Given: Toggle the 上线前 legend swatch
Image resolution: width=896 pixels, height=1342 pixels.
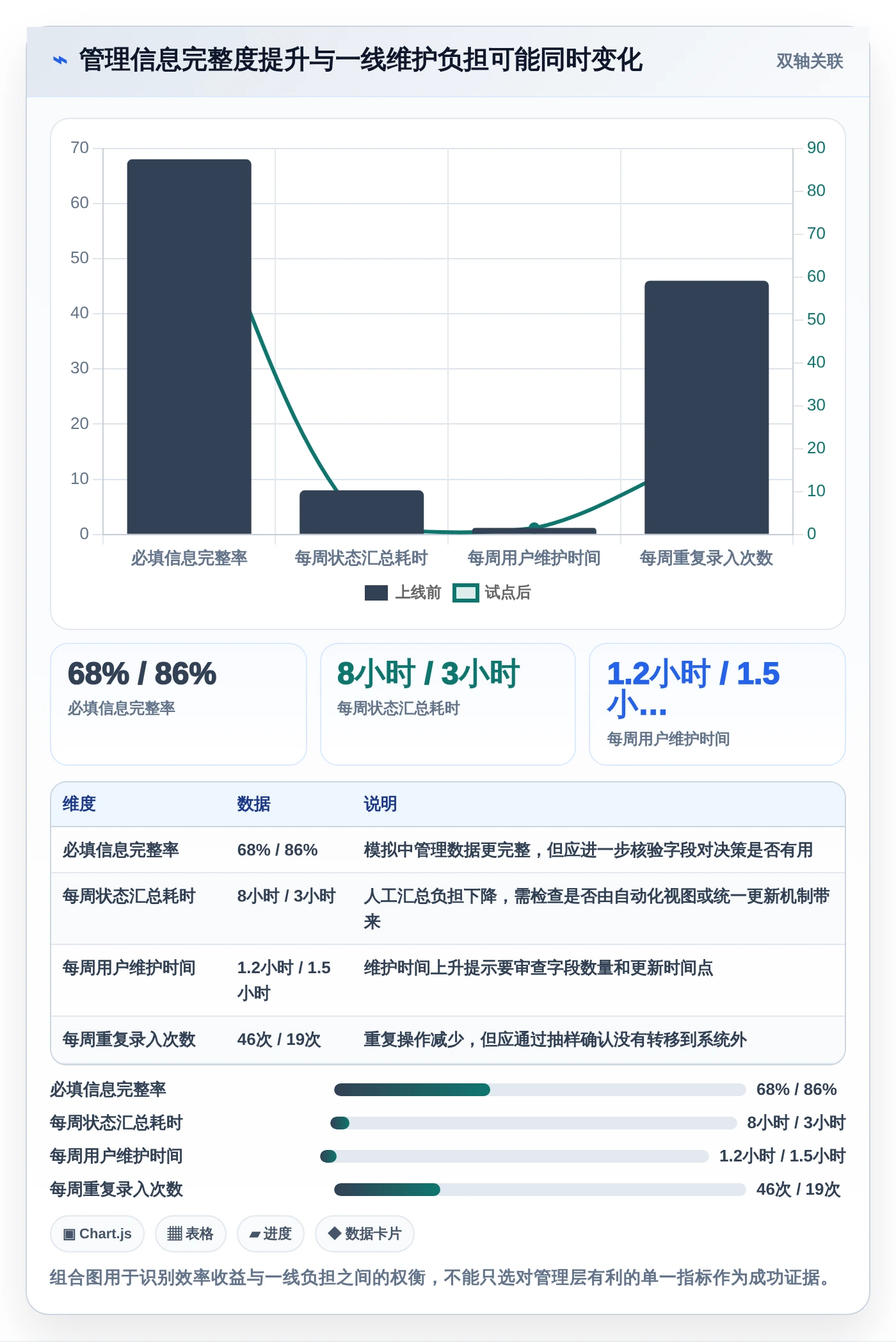Looking at the screenshot, I should point(376,593).
